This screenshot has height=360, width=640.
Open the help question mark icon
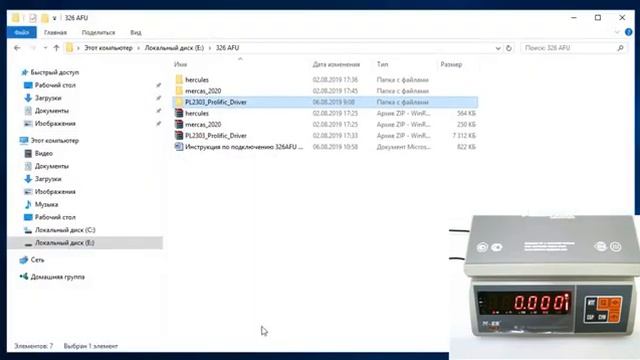pyautogui.click(x=629, y=32)
